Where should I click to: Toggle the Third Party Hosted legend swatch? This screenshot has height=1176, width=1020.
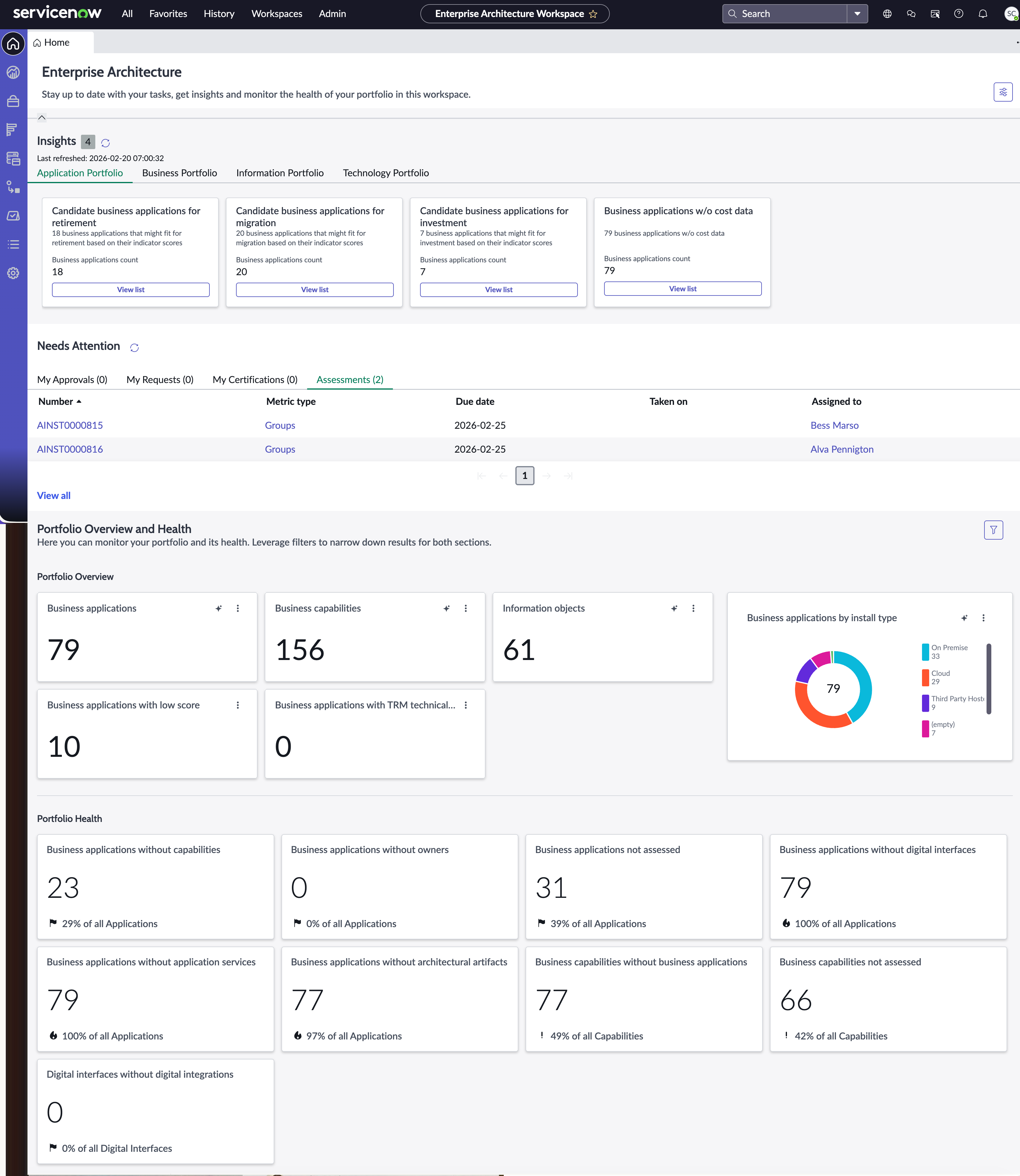pos(926,703)
